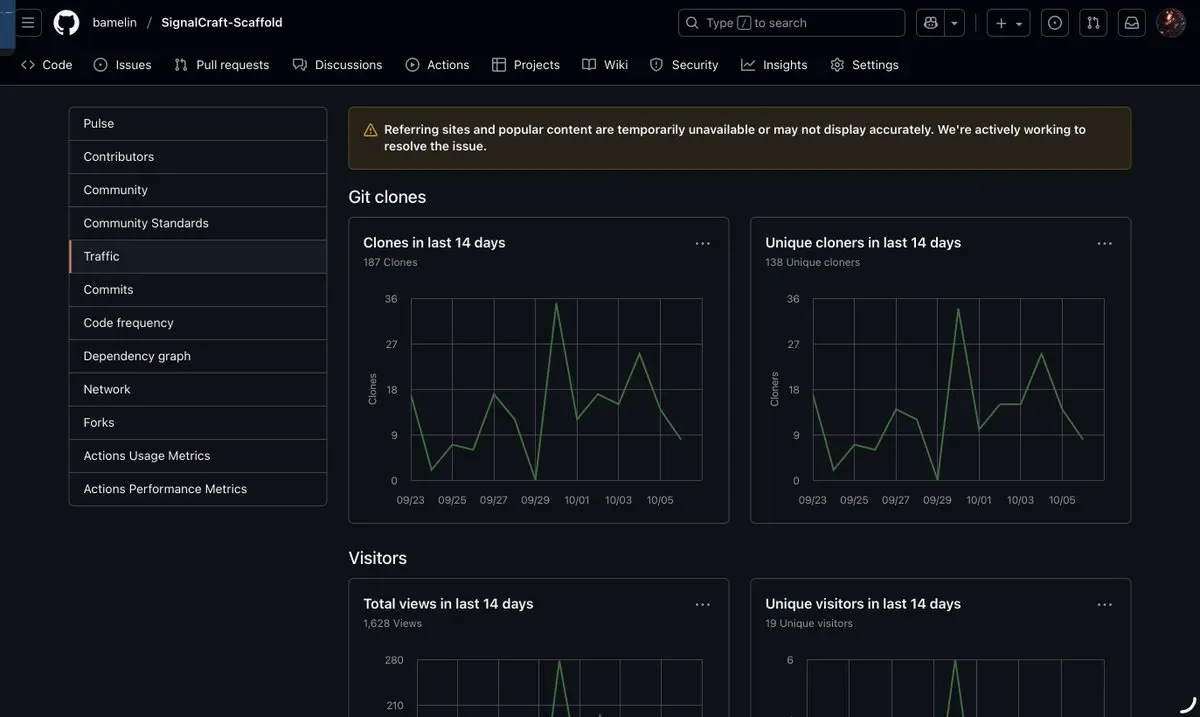Screen dimensions: 1200x717
Task: Click the SignalCraft-Scaffold repository link
Action: (x=221, y=22)
